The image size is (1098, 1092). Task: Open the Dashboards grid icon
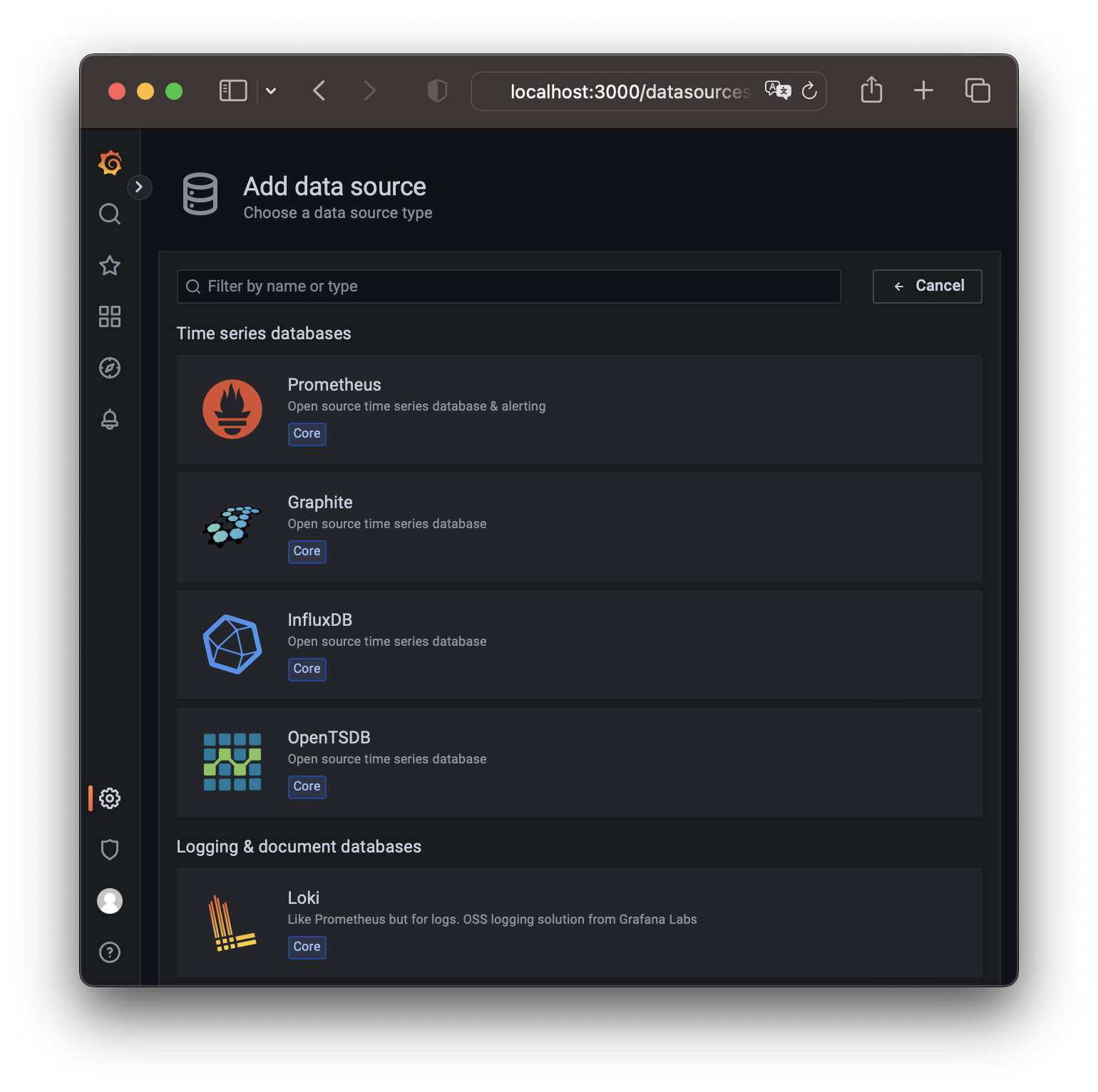(x=110, y=316)
